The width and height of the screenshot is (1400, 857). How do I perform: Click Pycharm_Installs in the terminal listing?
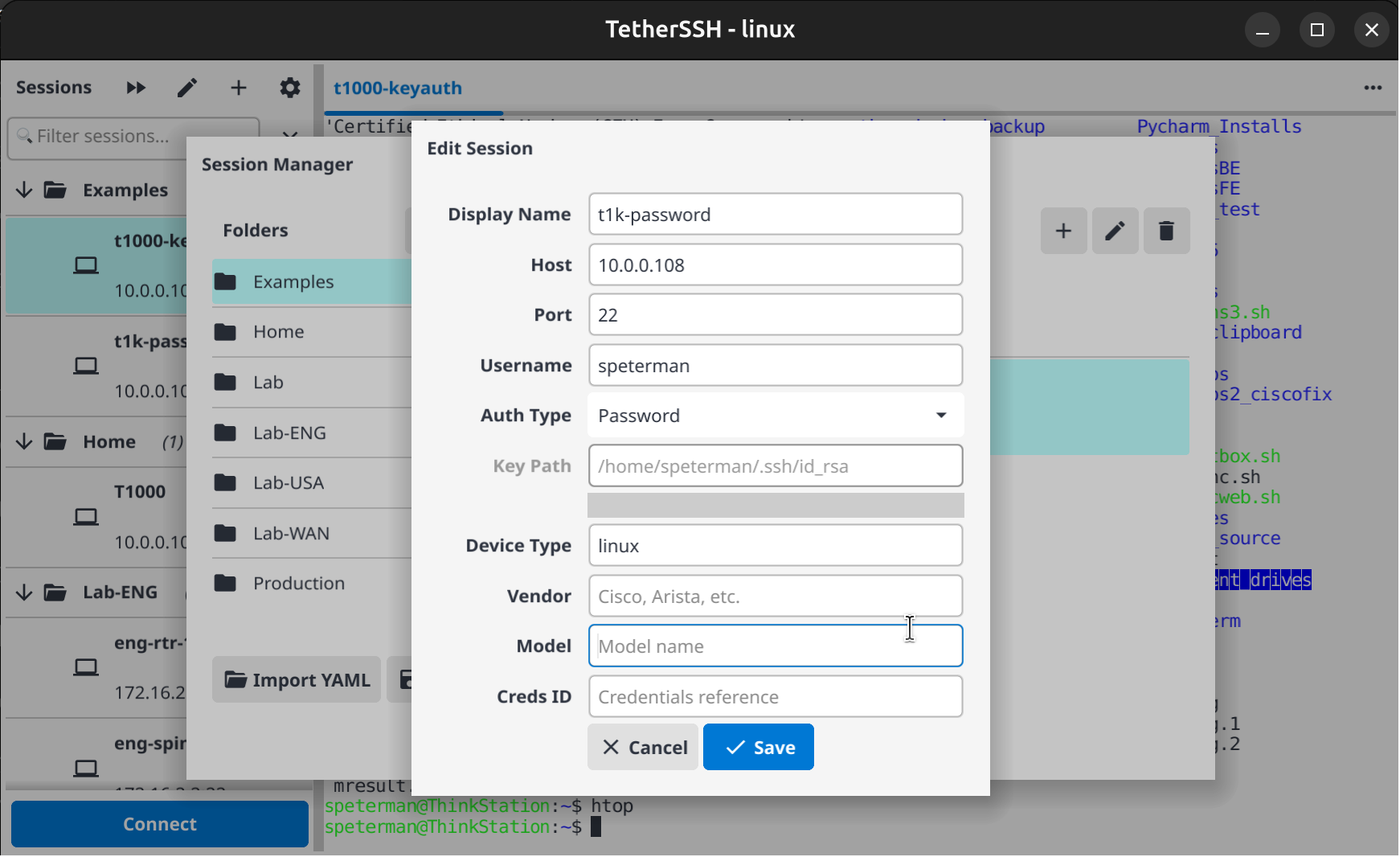point(1219,126)
